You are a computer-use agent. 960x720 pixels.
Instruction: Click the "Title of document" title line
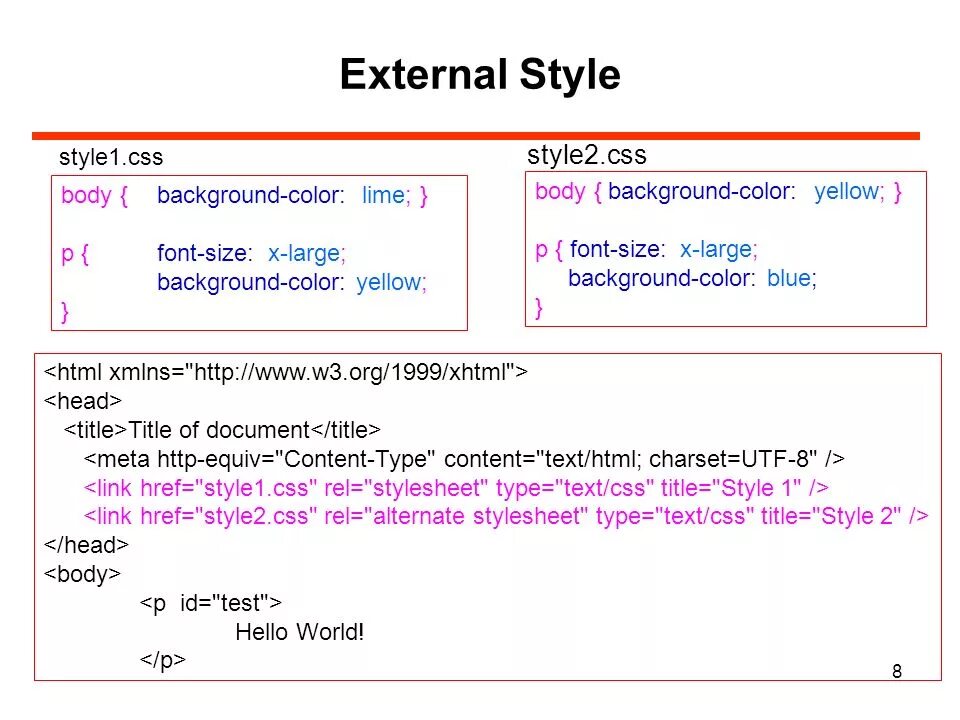click(222, 430)
